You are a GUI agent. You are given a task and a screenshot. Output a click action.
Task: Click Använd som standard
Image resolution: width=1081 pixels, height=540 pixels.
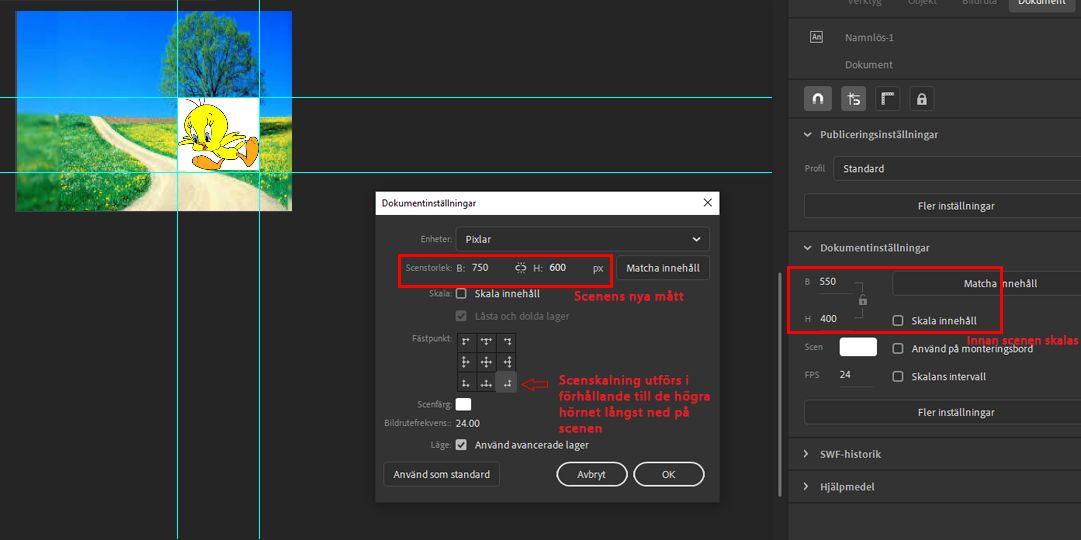coord(441,474)
